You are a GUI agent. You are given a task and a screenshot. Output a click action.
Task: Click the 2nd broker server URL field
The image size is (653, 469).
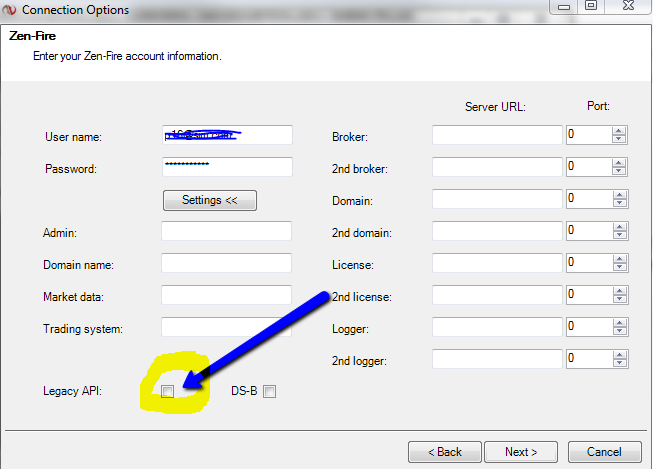point(497,167)
